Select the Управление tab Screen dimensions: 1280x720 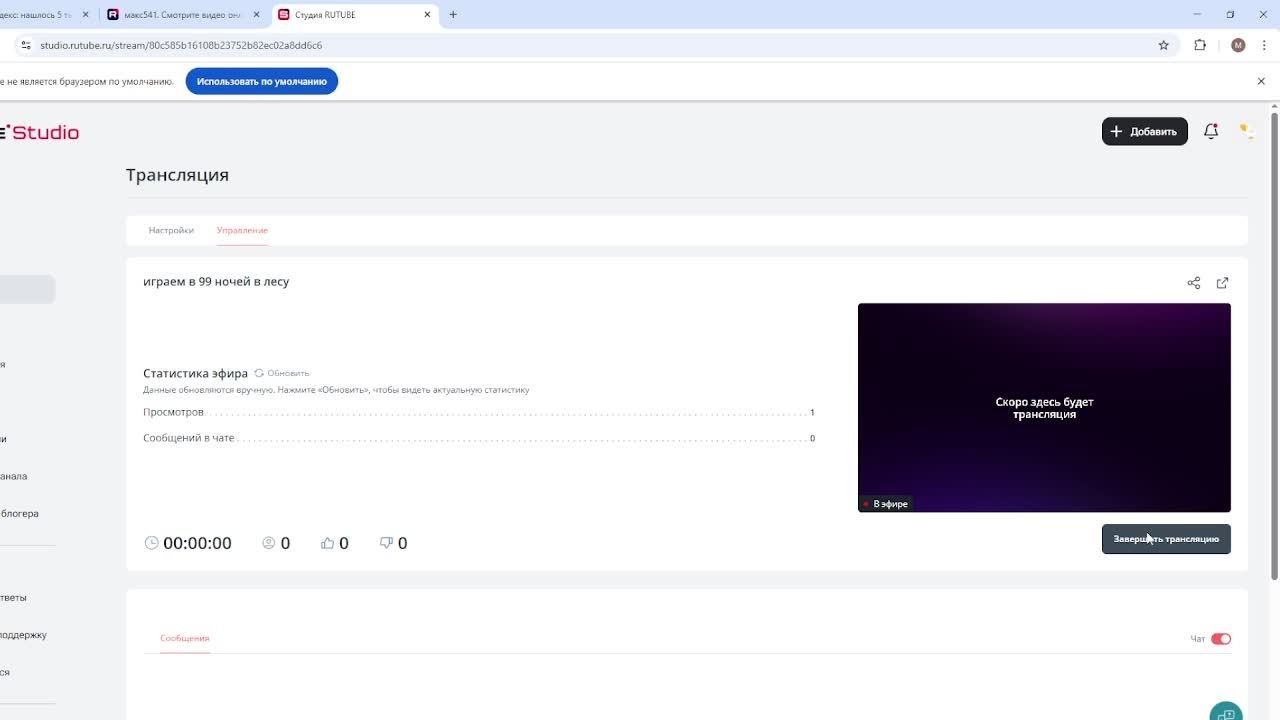tap(242, 230)
